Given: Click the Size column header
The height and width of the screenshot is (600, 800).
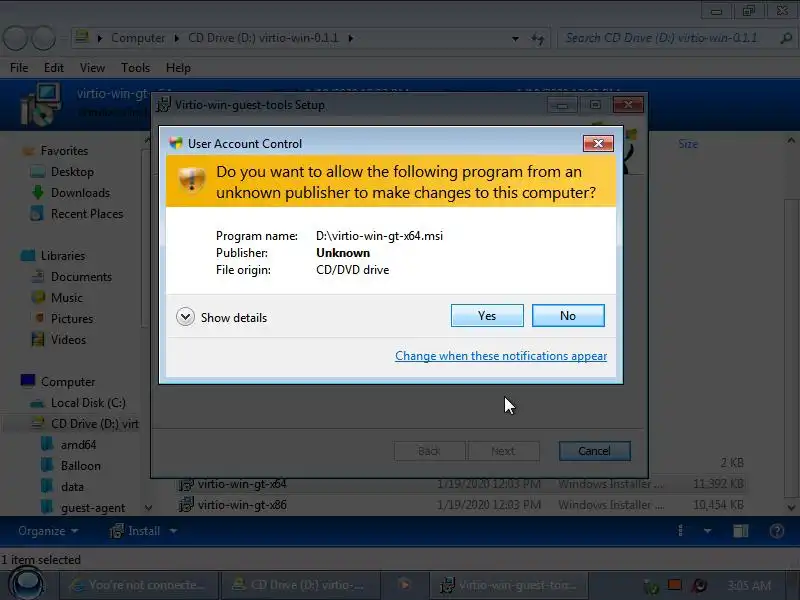Looking at the screenshot, I should (688, 144).
